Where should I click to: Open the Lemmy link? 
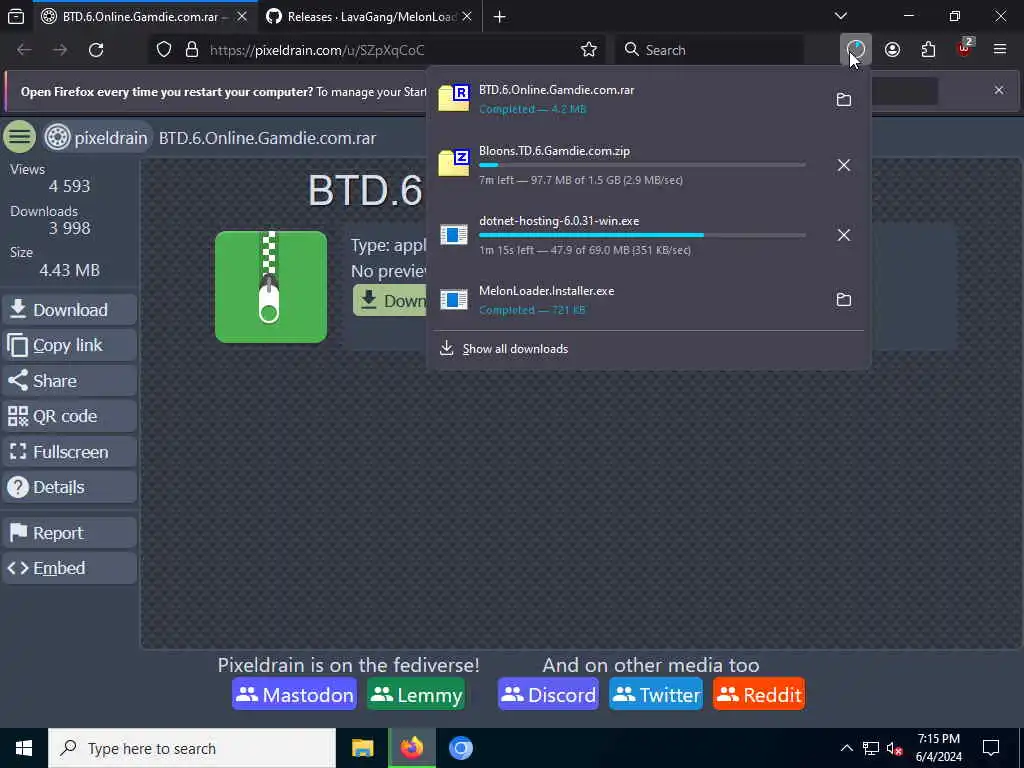point(416,694)
